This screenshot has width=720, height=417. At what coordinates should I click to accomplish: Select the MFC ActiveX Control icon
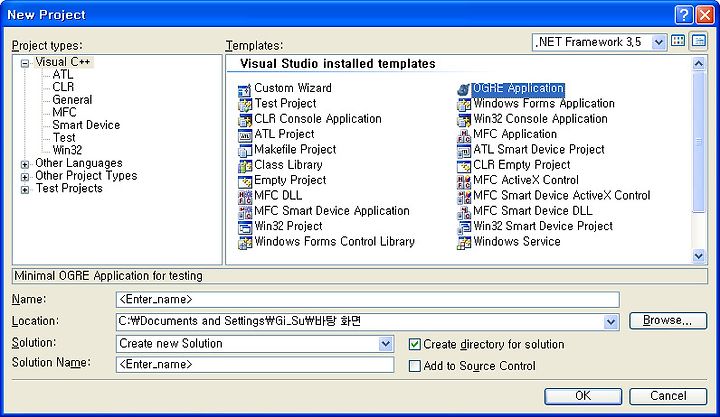point(464,181)
